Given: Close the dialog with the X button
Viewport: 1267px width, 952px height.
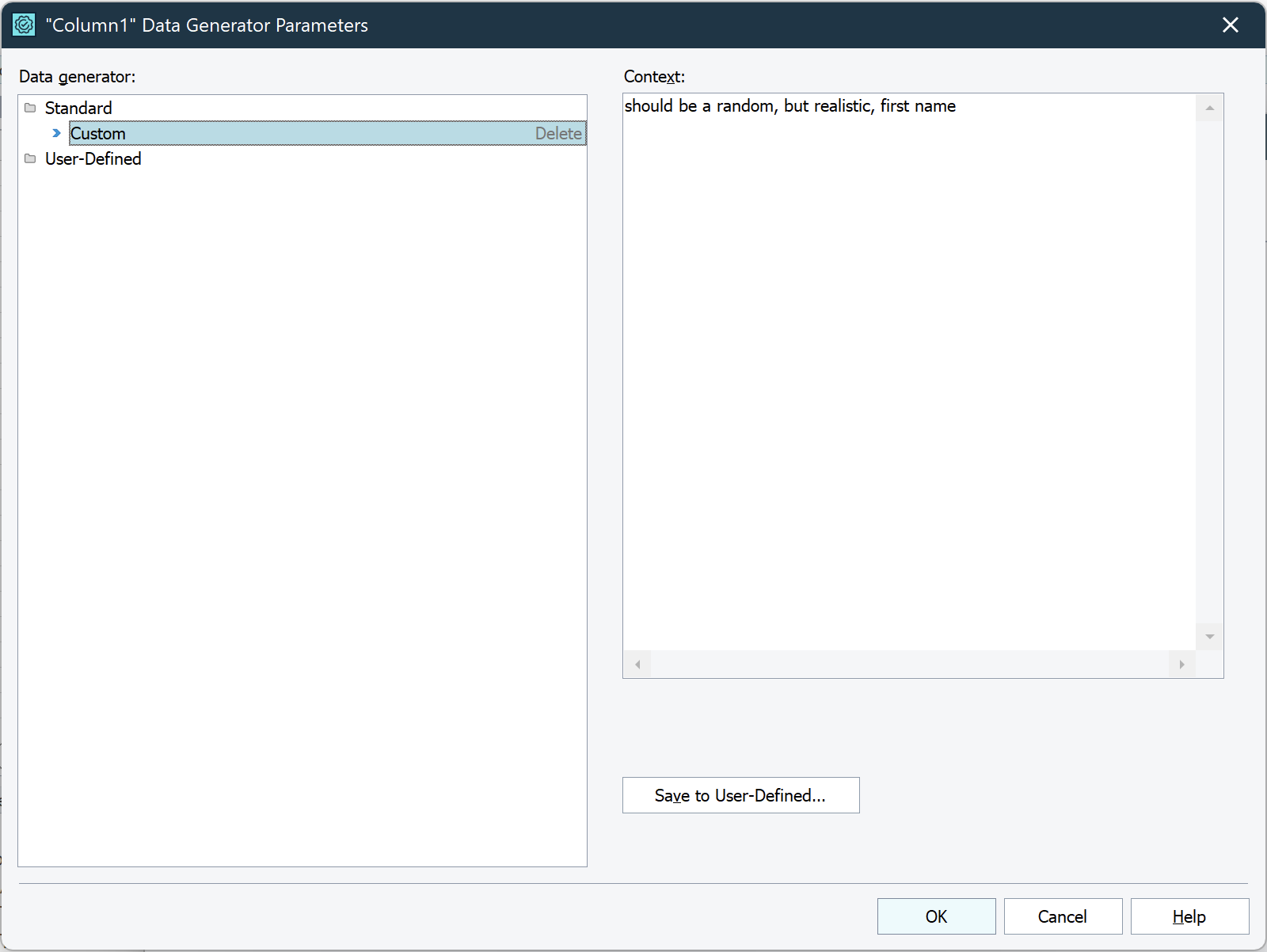Looking at the screenshot, I should click(1231, 25).
